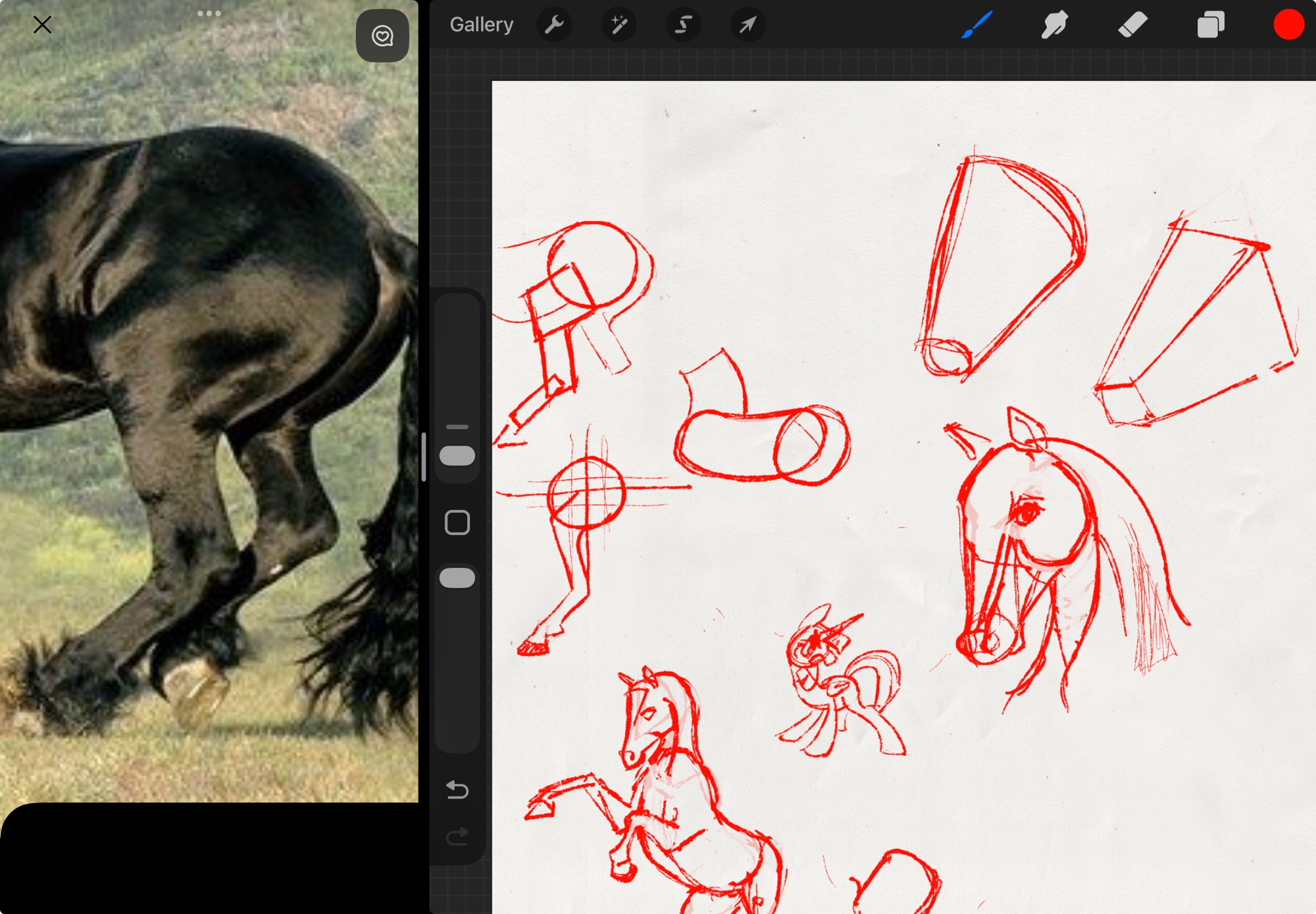Open the red color swatch picker
The height and width of the screenshot is (914, 1316).
click(1288, 25)
